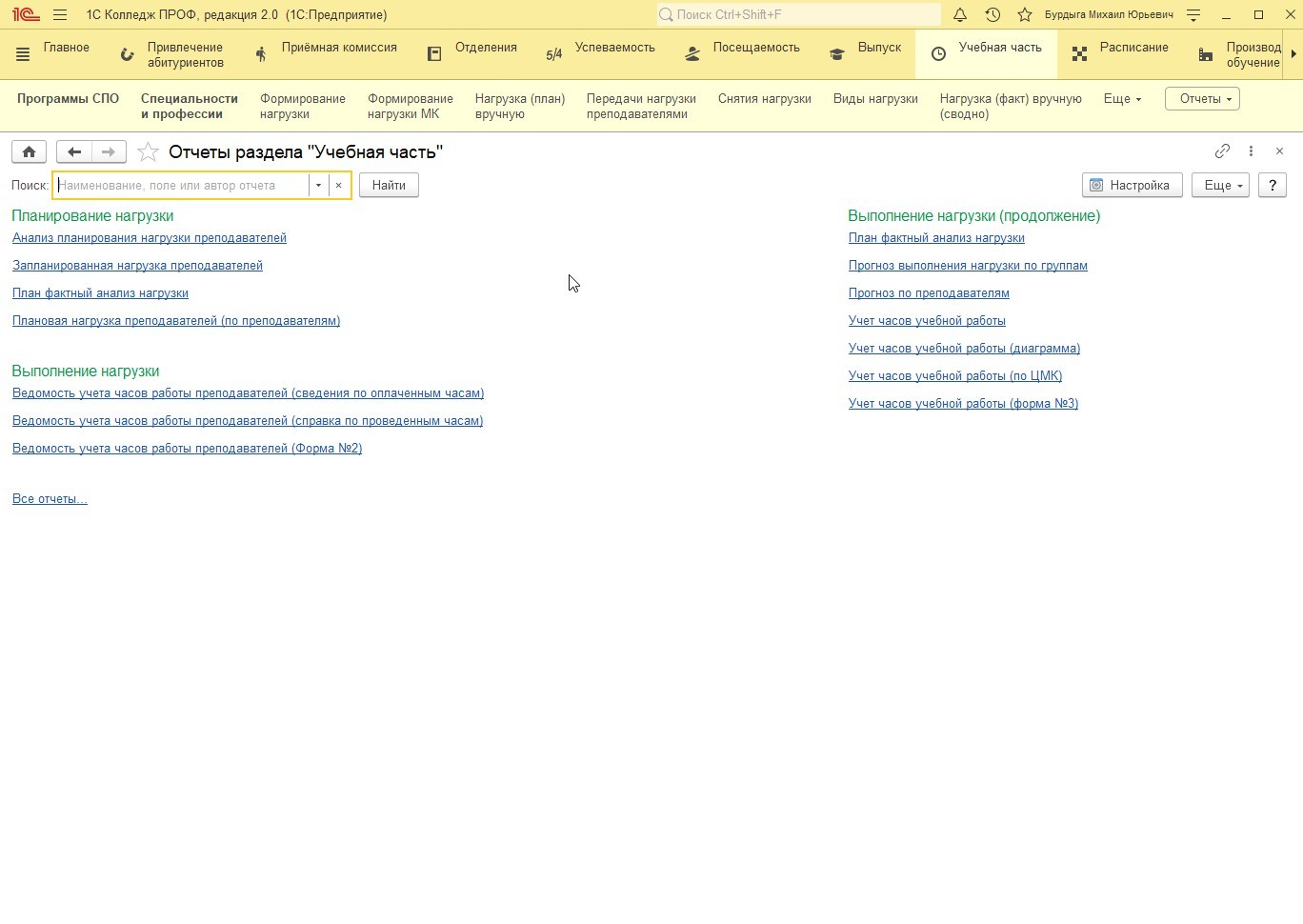The width and height of the screenshot is (1303, 924).
Task: Open План фактный анализ нагрузки in продолжение column
Action: [x=936, y=238]
